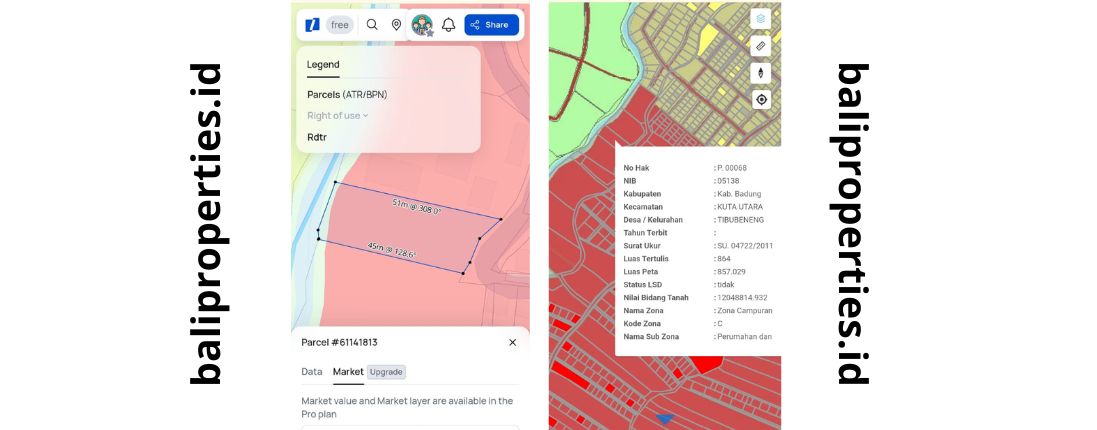Click the compass north icon
1097x430 pixels.
click(x=761, y=73)
